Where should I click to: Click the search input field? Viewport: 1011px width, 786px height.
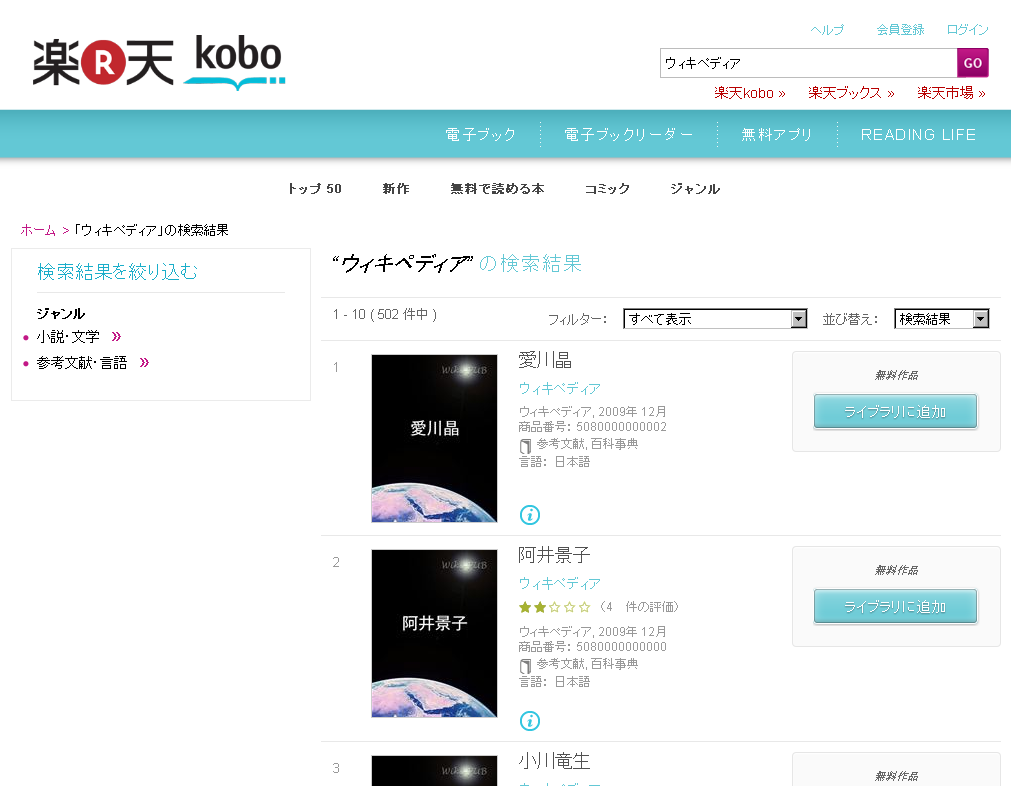tap(809, 63)
